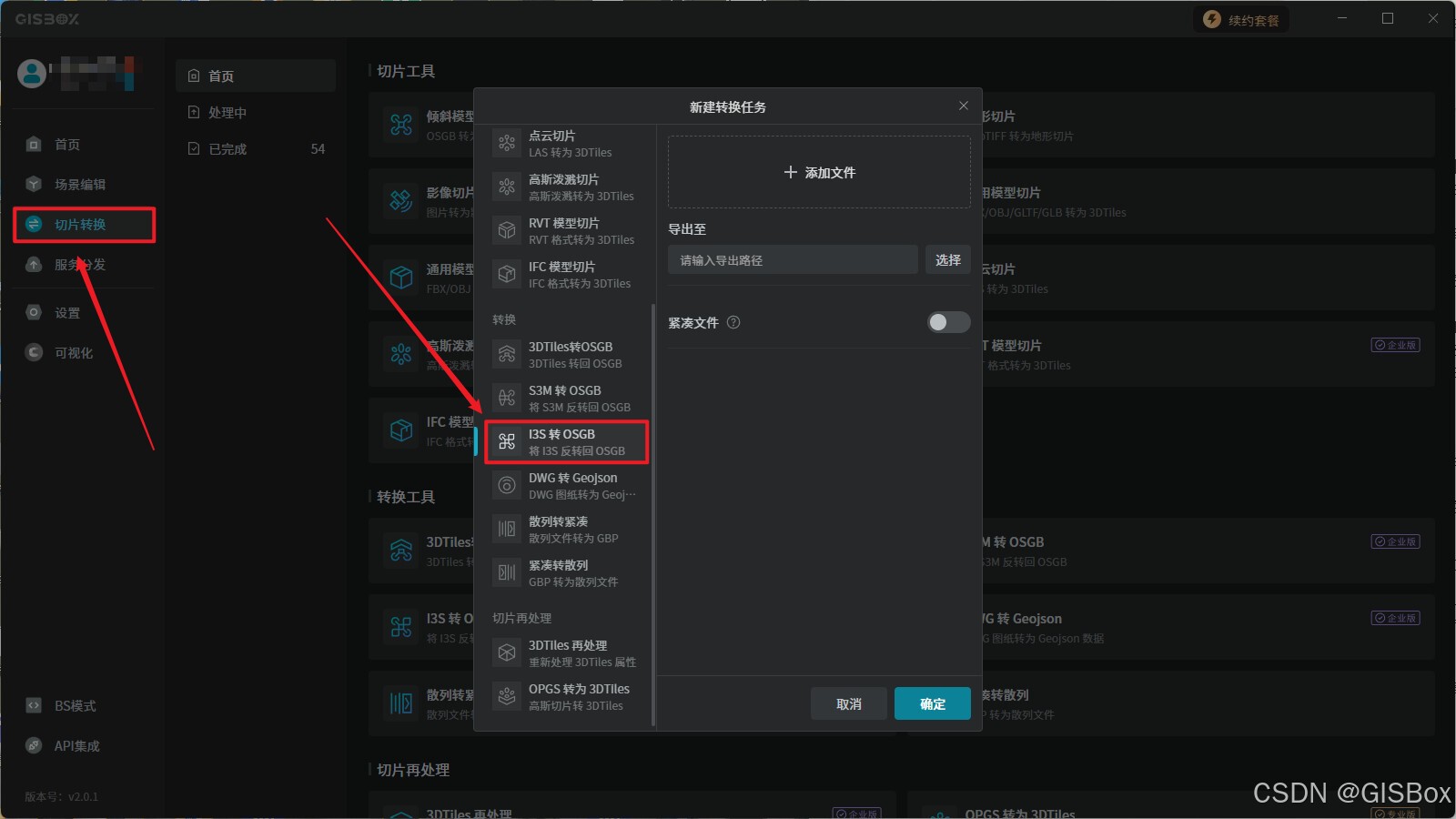
Task: Open the 首页 tab in the task panel
Action: pyautogui.click(x=256, y=76)
